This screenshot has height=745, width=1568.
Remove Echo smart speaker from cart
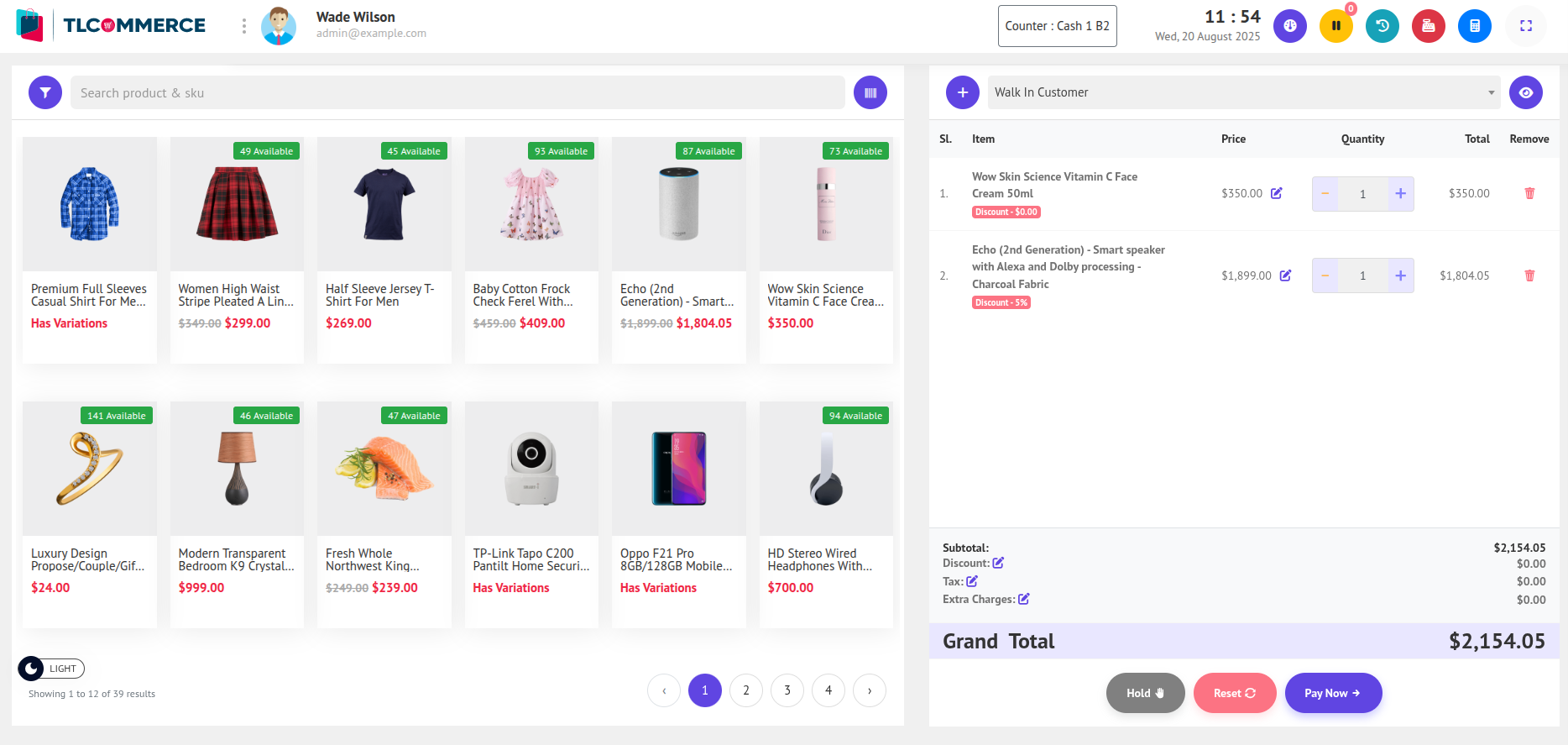1529,275
